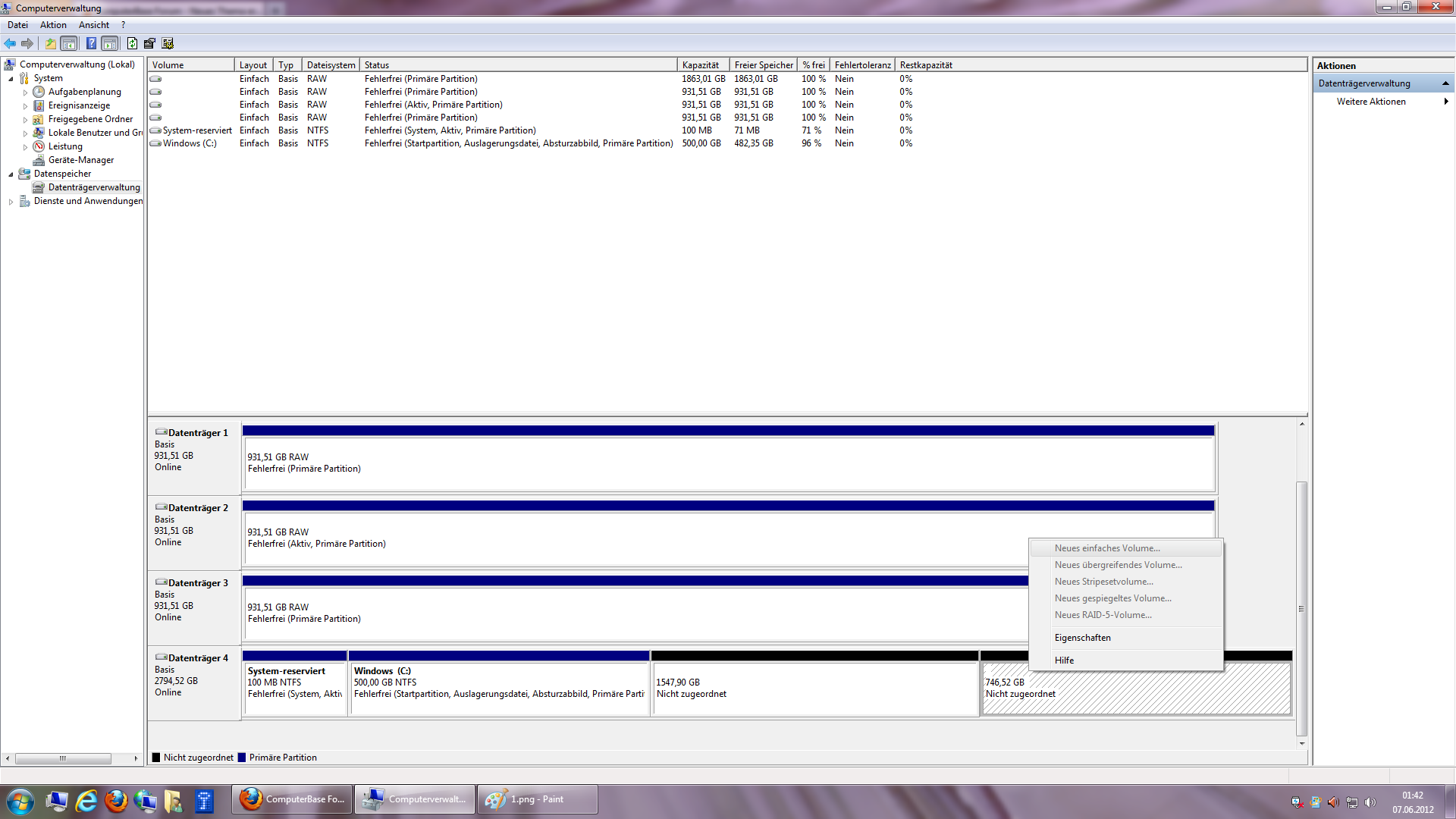Select the 1547,90 GB unallocated partition block
Viewport: 1456px width, 819px height.
[x=814, y=689]
